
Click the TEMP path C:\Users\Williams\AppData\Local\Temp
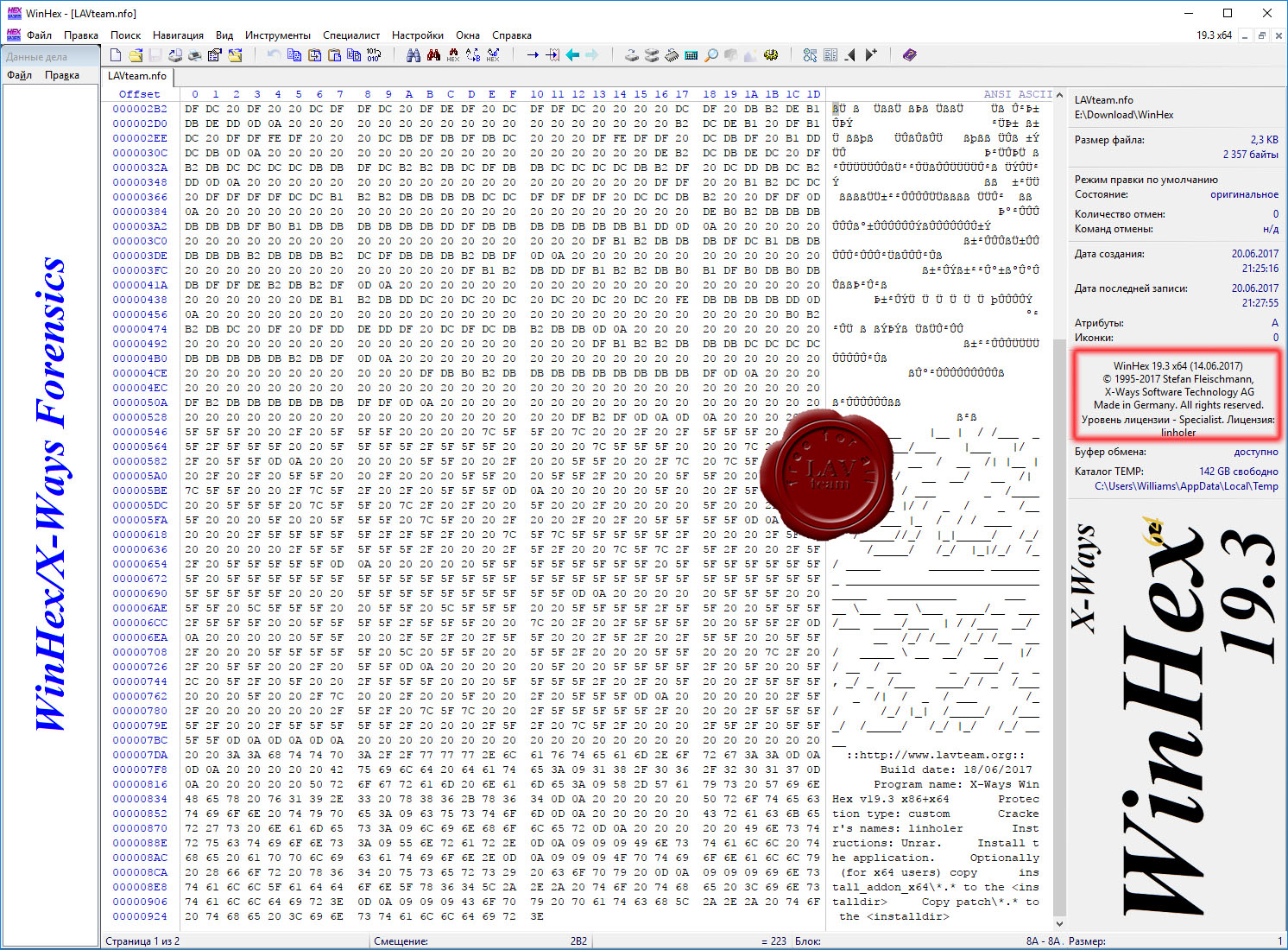[x=1186, y=486]
